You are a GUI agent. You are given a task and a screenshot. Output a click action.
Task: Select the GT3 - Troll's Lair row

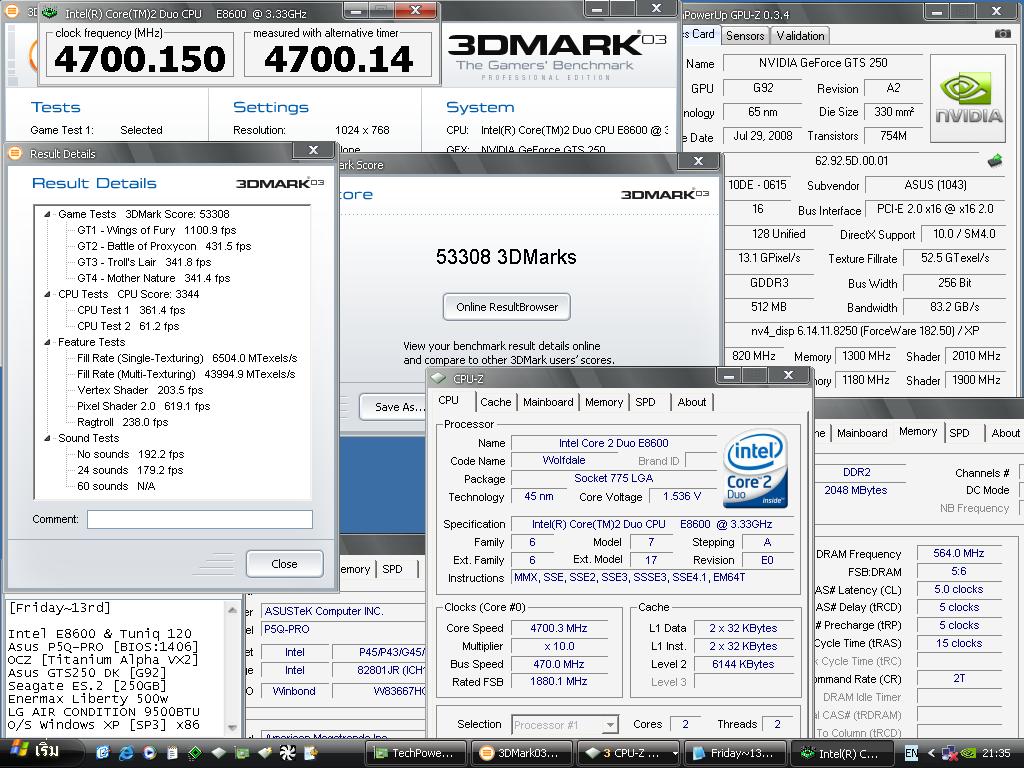(x=144, y=263)
